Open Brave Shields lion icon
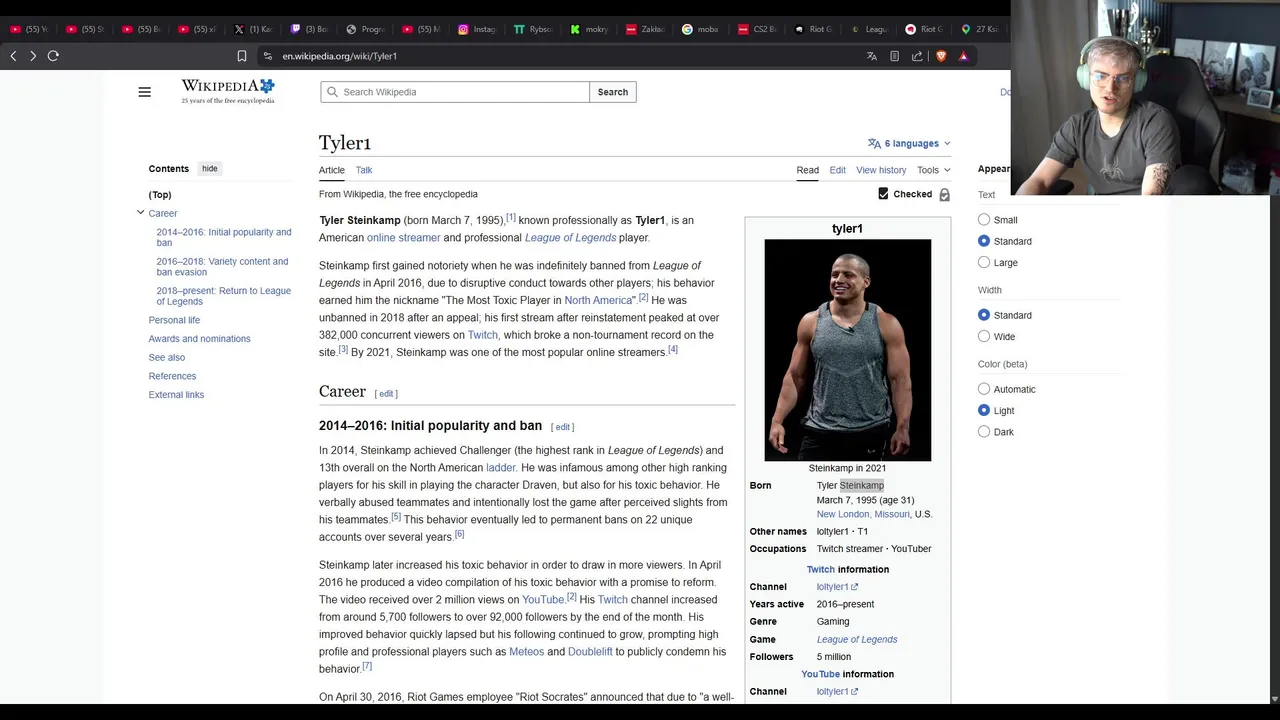Screen dimensions: 1280x720 (940, 56)
